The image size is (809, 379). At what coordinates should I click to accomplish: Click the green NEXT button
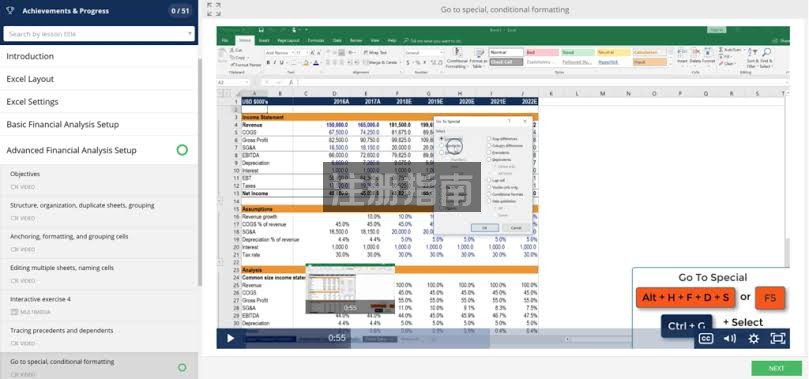pos(776,368)
